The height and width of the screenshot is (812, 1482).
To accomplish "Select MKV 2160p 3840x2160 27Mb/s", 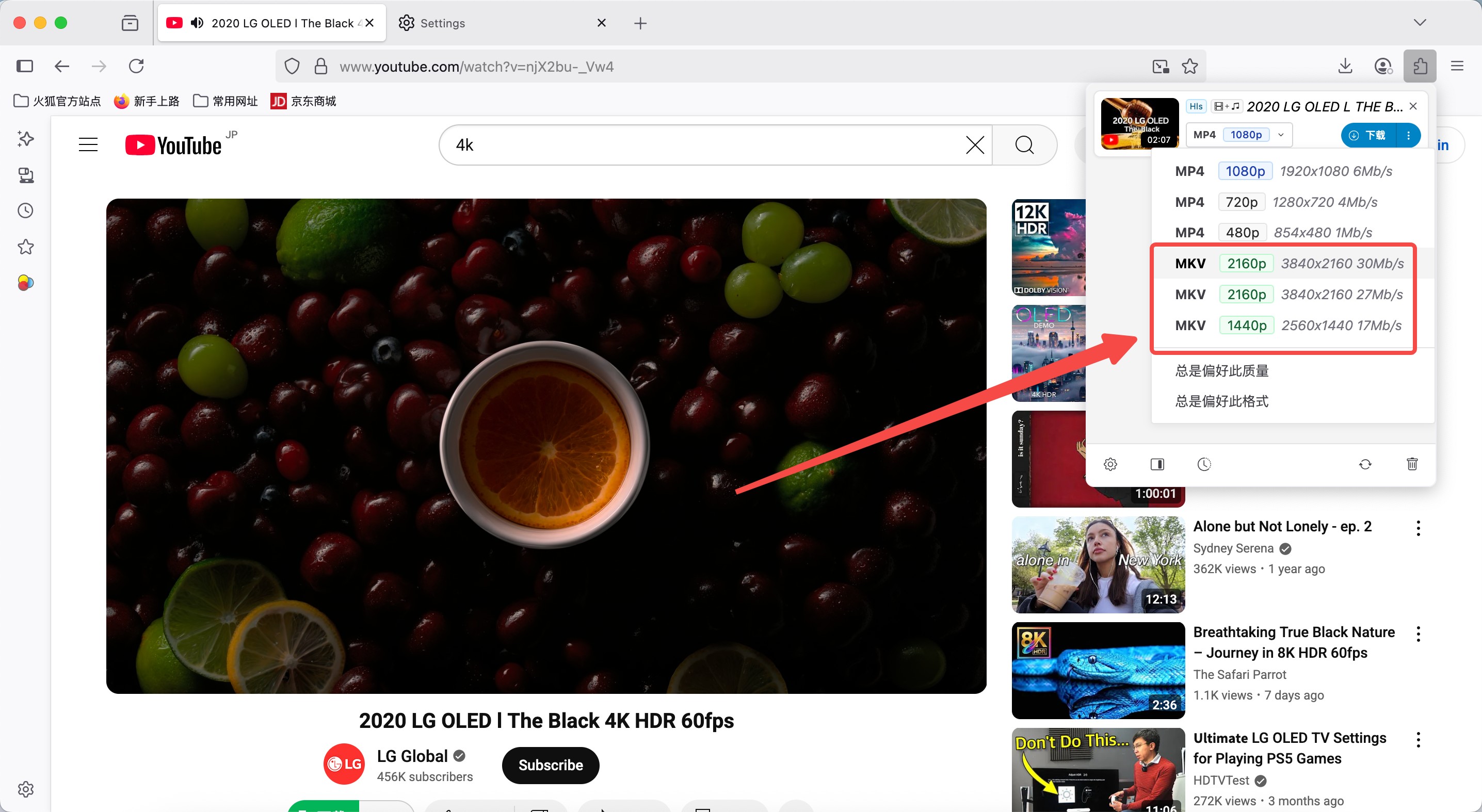I will (1292, 295).
